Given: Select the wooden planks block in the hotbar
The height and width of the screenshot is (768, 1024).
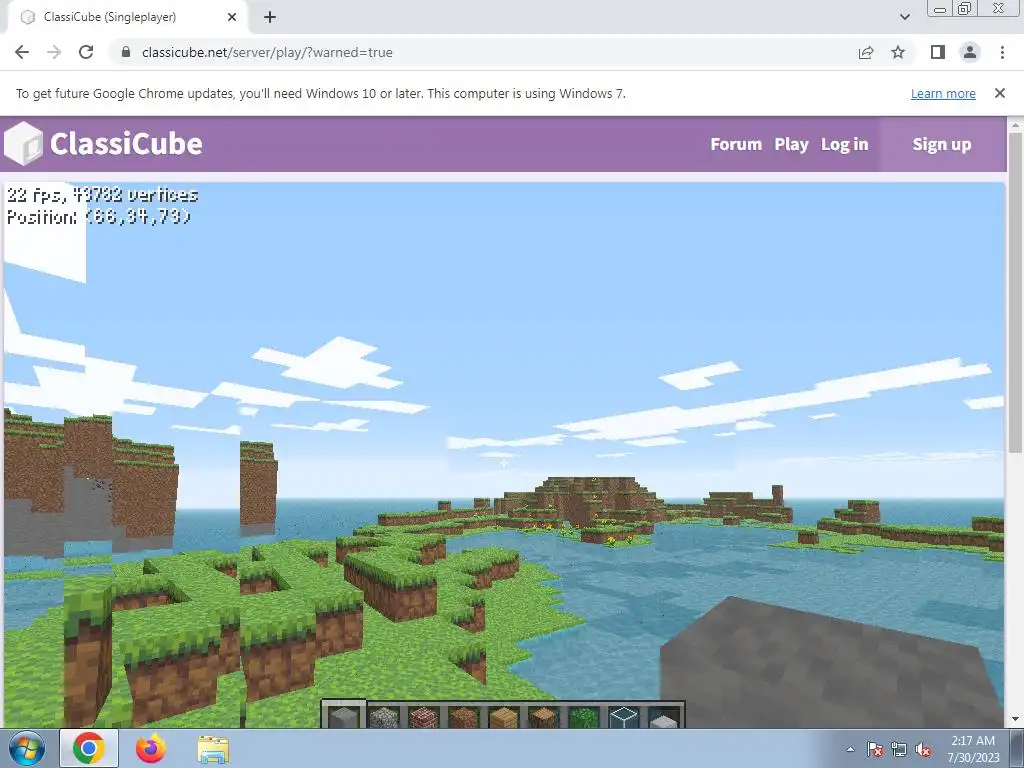Looking at the screenshot, I should click(504, 716).
